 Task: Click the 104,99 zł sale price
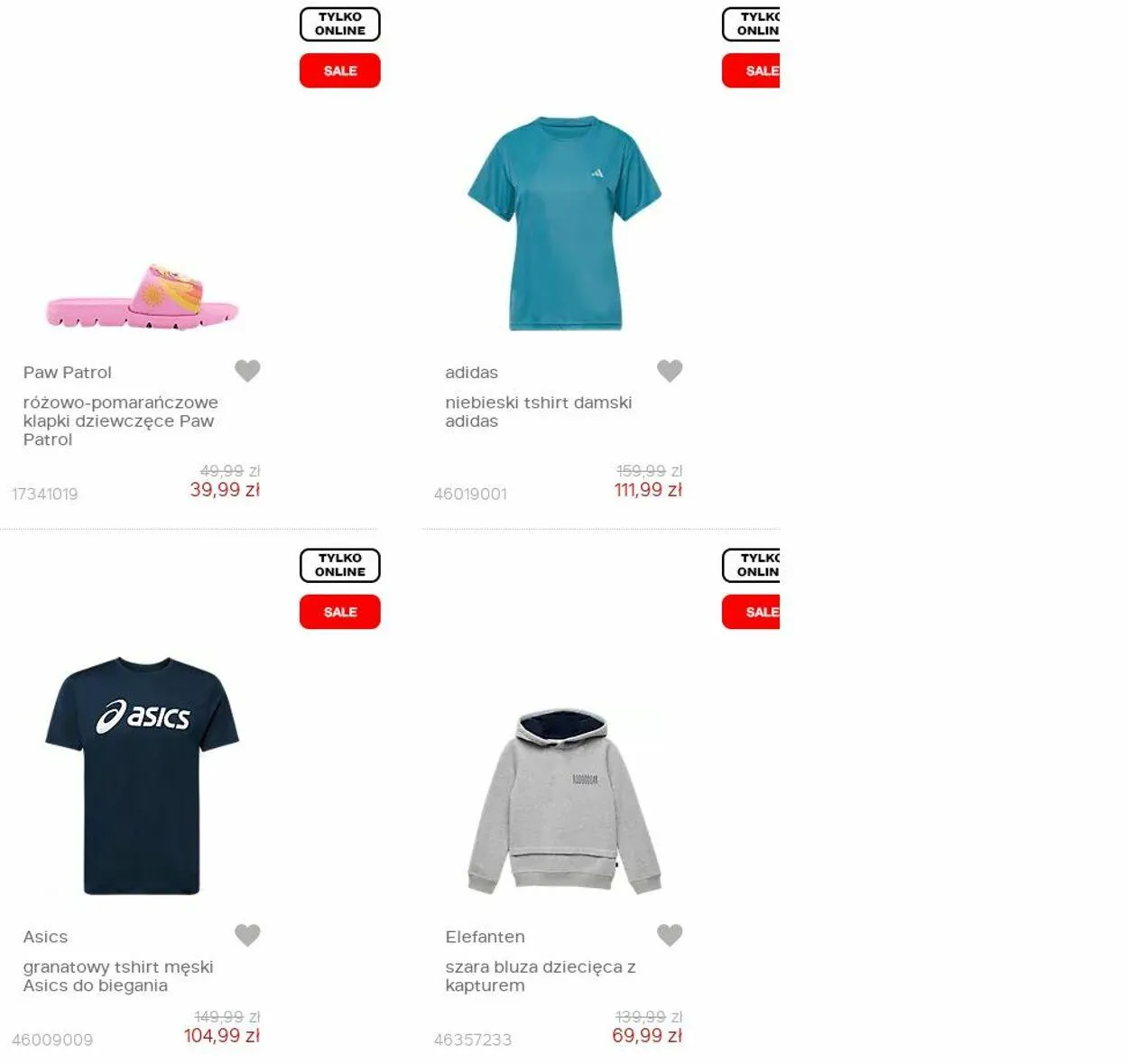[x=222, y=1036]
